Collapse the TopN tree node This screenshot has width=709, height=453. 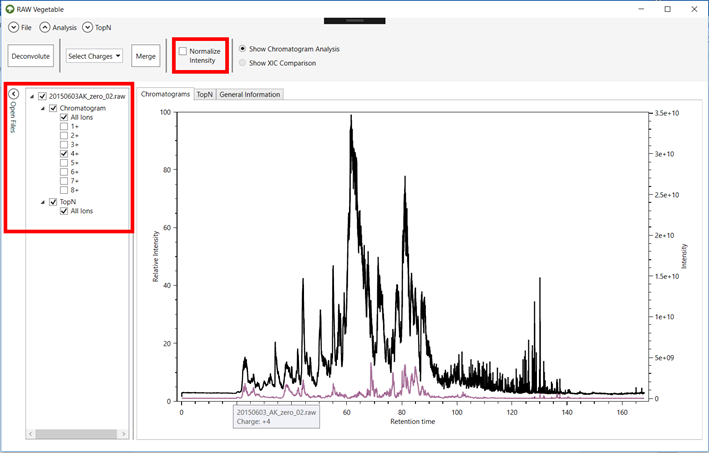[43, 202]
